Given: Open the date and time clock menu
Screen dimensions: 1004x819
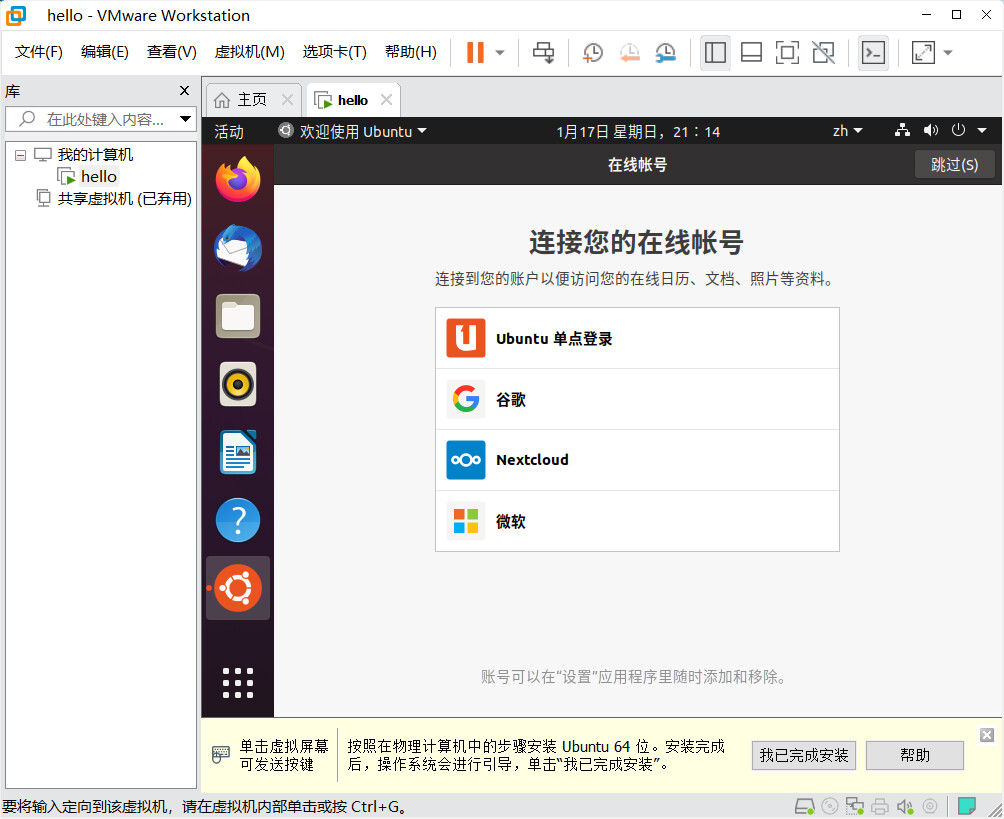Looking at the screenshot, I should click(638, 132).
